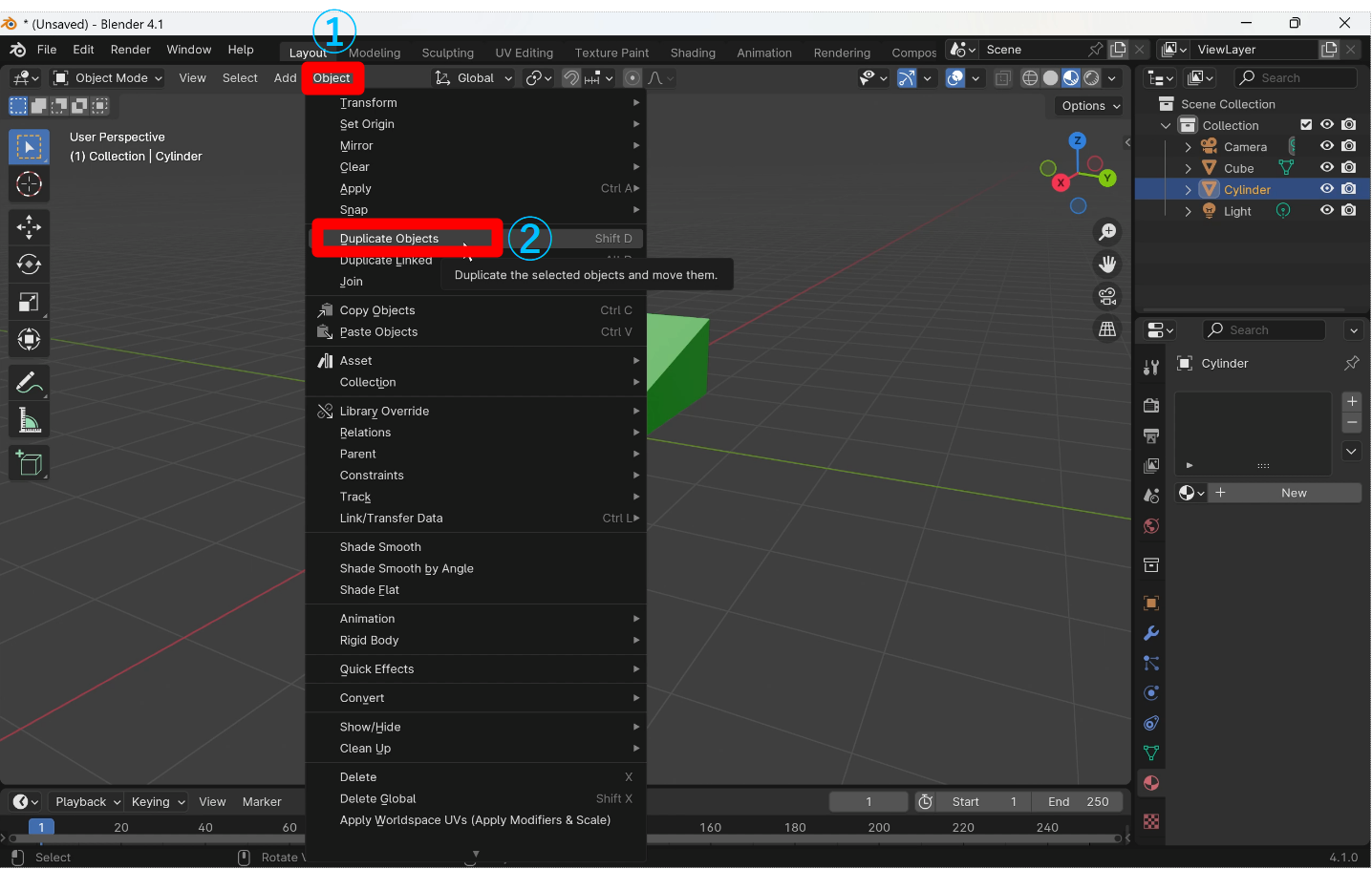Select the Move tool

pyautogui.click(x=29, y=226)
